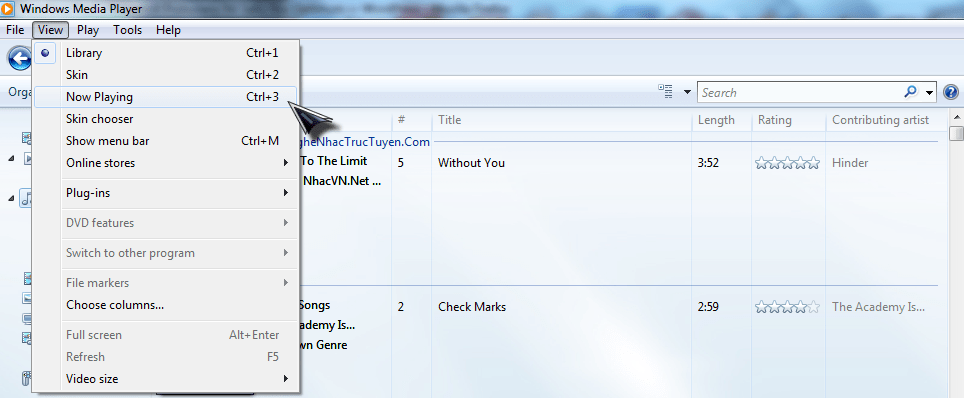Close the View menu
This screenshot has width=964, height=398.
(x=50, y=30)
